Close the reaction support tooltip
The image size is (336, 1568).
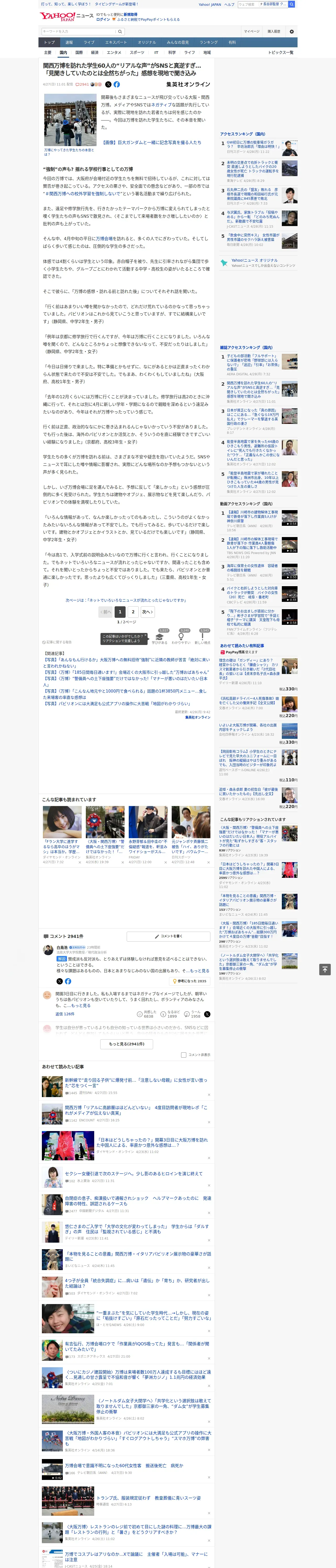146,636
